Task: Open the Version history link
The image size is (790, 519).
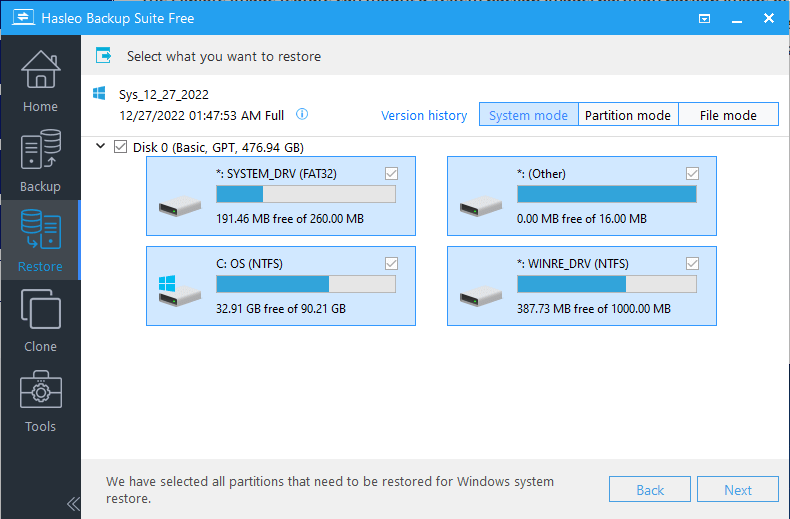Action: pos(424,115)
